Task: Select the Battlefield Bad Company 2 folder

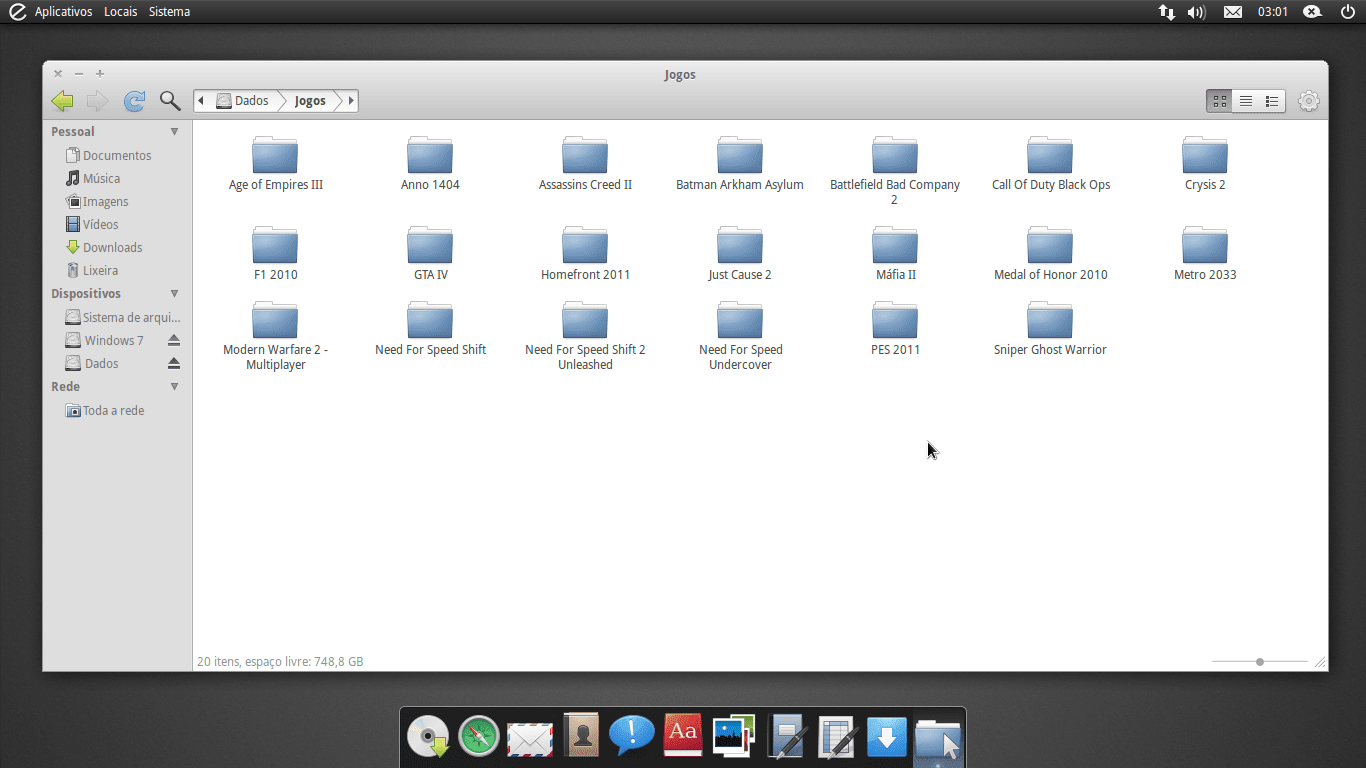Action: pyautogui.click(x=895, y=171)
